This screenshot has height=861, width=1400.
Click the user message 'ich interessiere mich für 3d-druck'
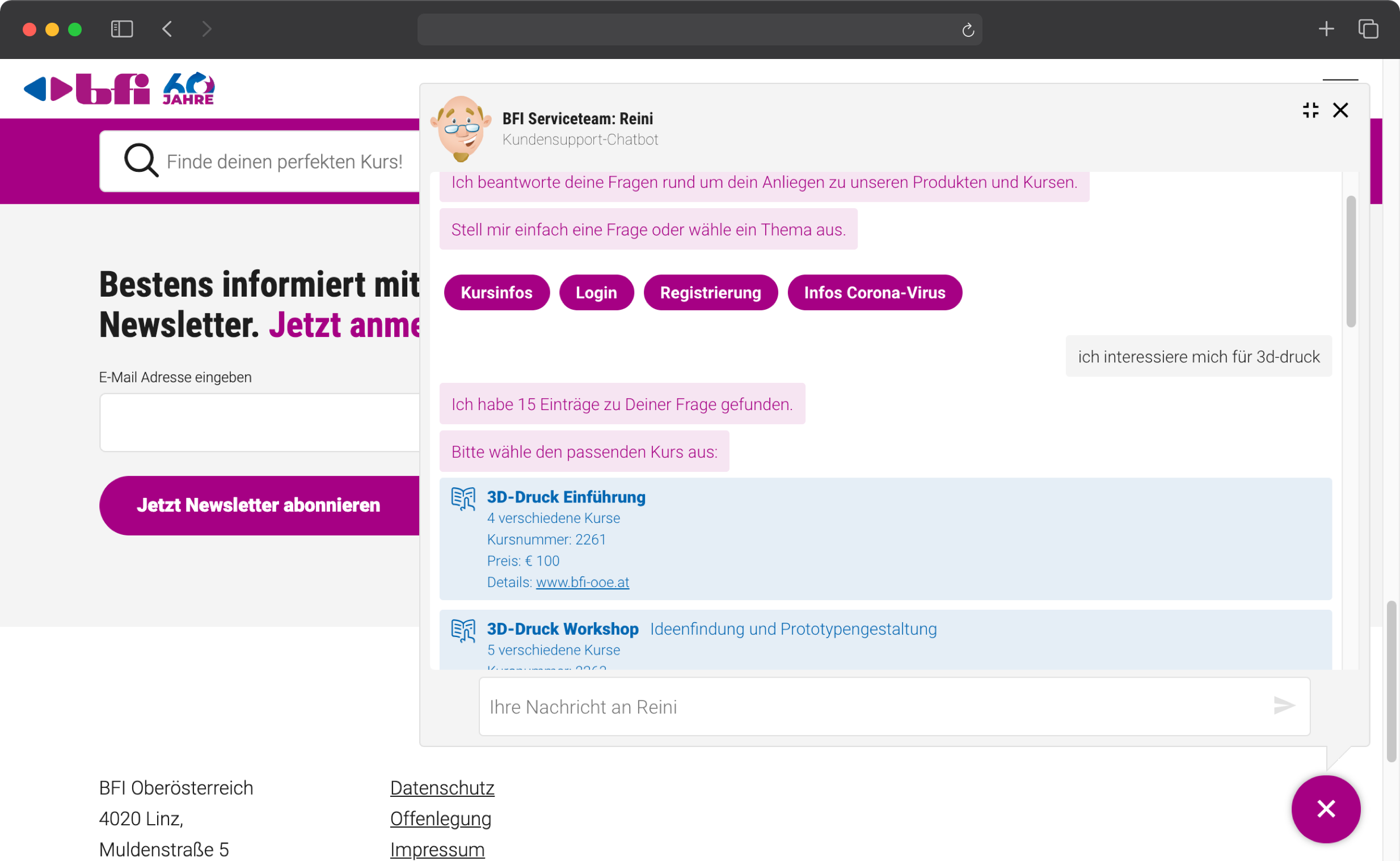[1198, 356]
